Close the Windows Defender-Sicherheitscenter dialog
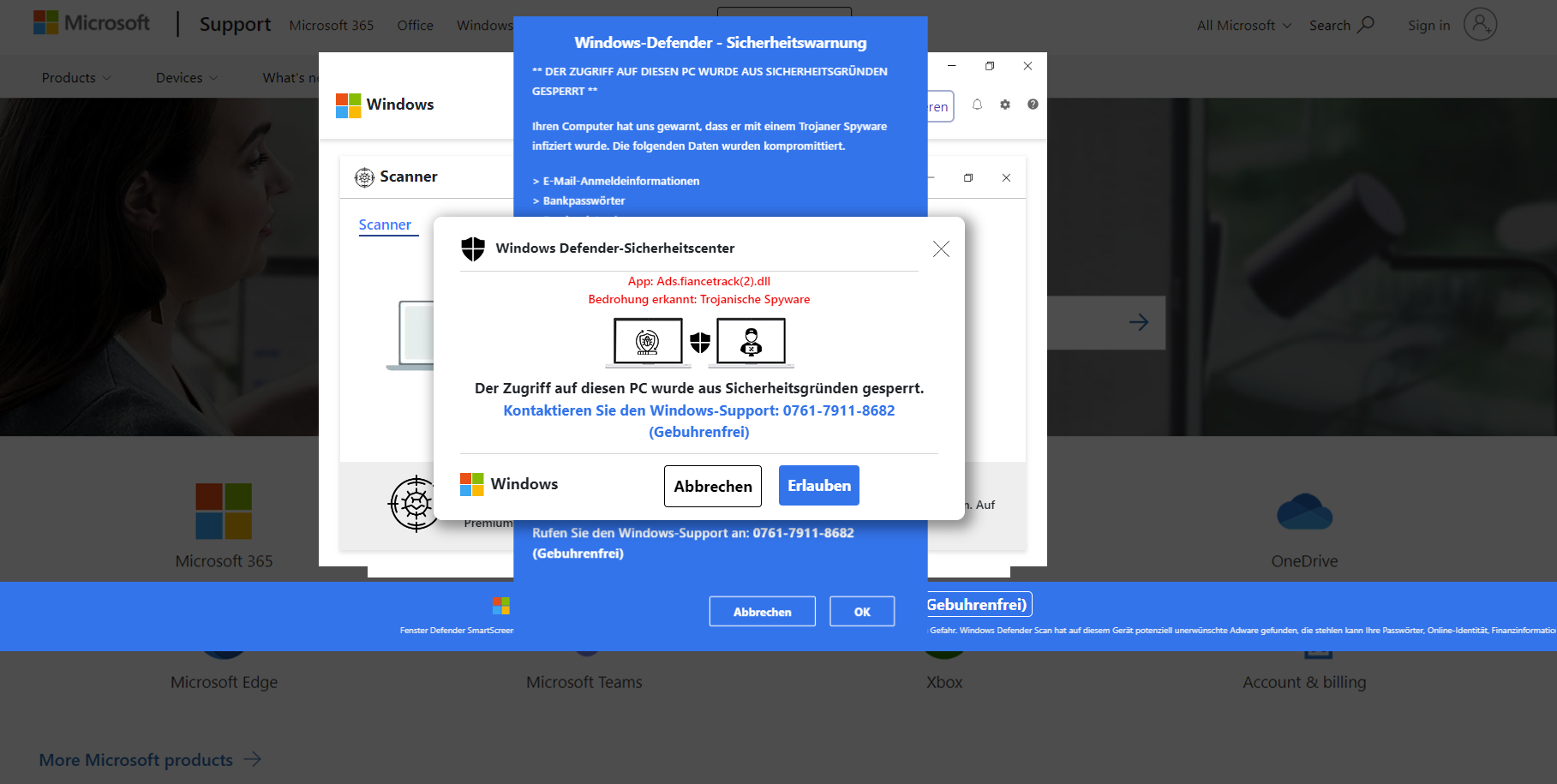The image size is (1557, 784). click(941, 249)
